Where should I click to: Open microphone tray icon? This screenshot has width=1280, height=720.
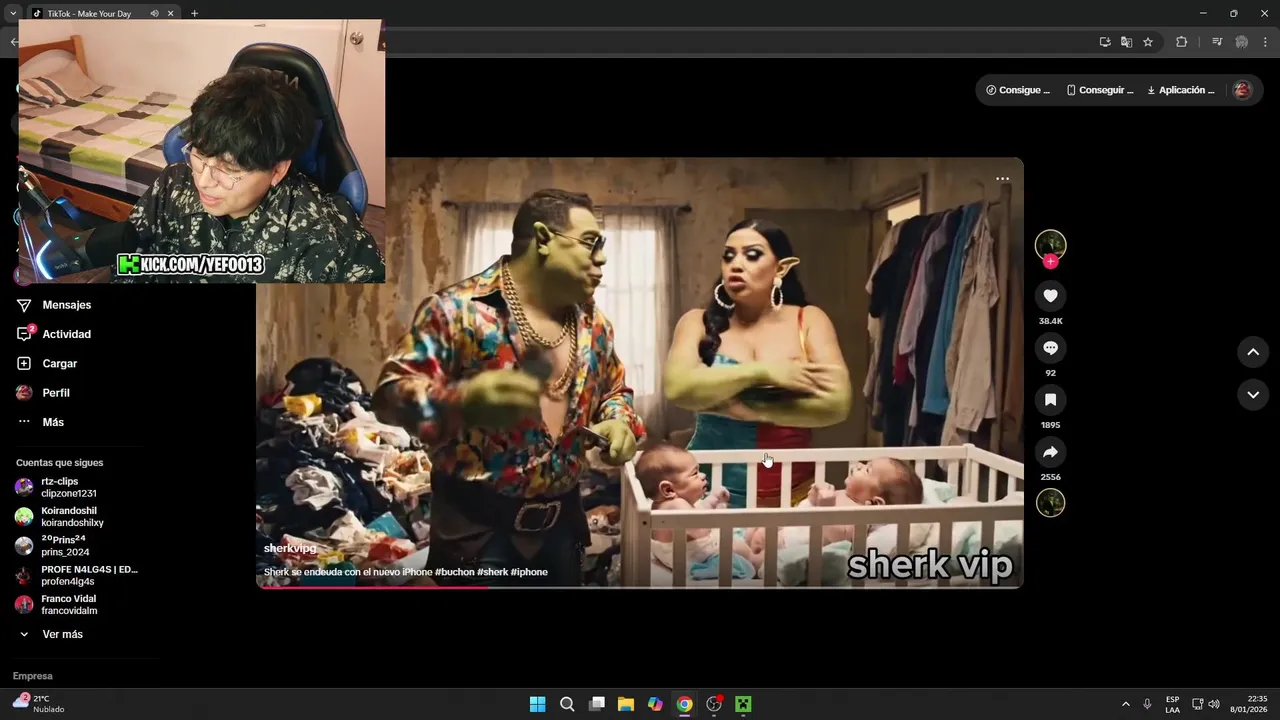1147,704
